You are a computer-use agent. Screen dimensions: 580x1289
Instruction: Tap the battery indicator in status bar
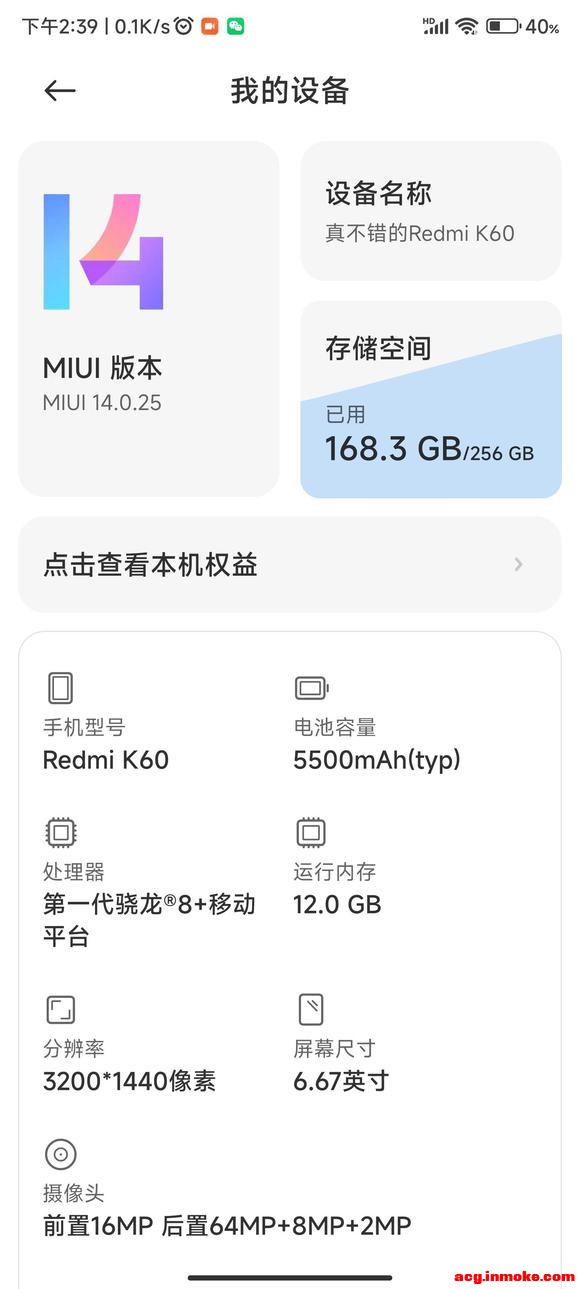(502, 27)
